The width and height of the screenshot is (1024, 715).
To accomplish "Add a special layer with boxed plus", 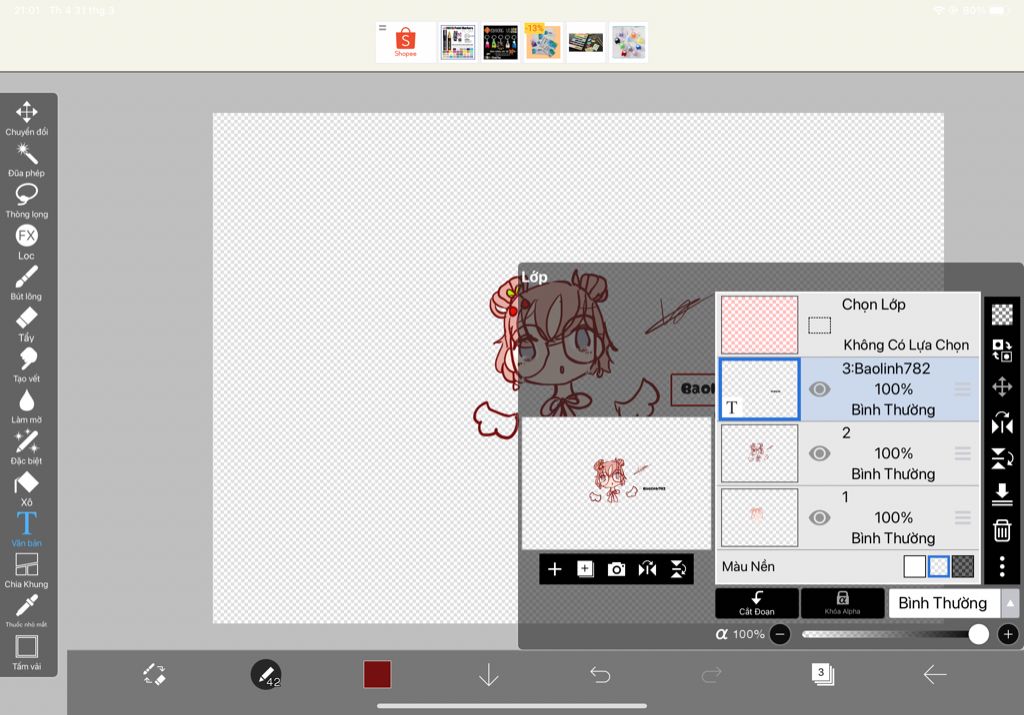I will coord(585,569).
